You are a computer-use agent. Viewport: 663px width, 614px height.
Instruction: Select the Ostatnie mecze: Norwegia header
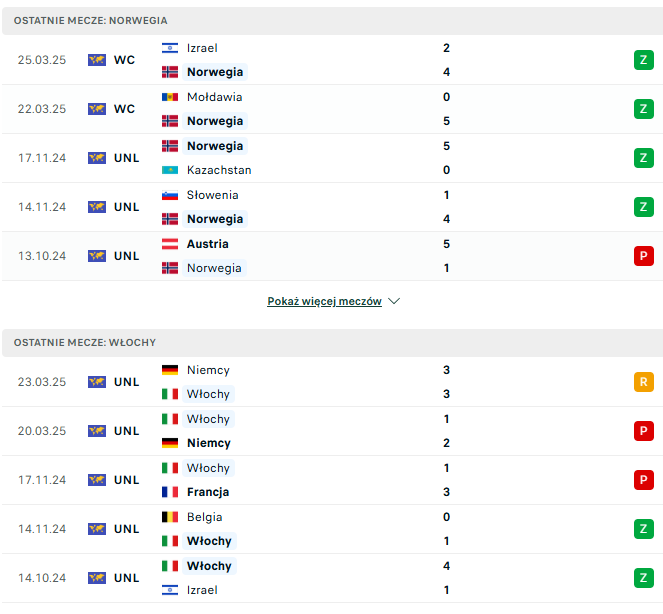tap(332, 21)
